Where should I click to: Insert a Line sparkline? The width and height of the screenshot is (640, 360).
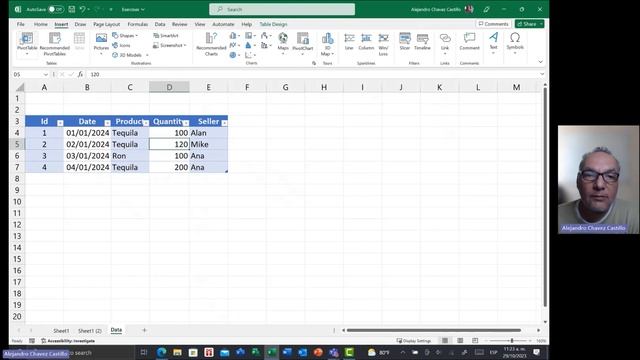click(349, 42)
